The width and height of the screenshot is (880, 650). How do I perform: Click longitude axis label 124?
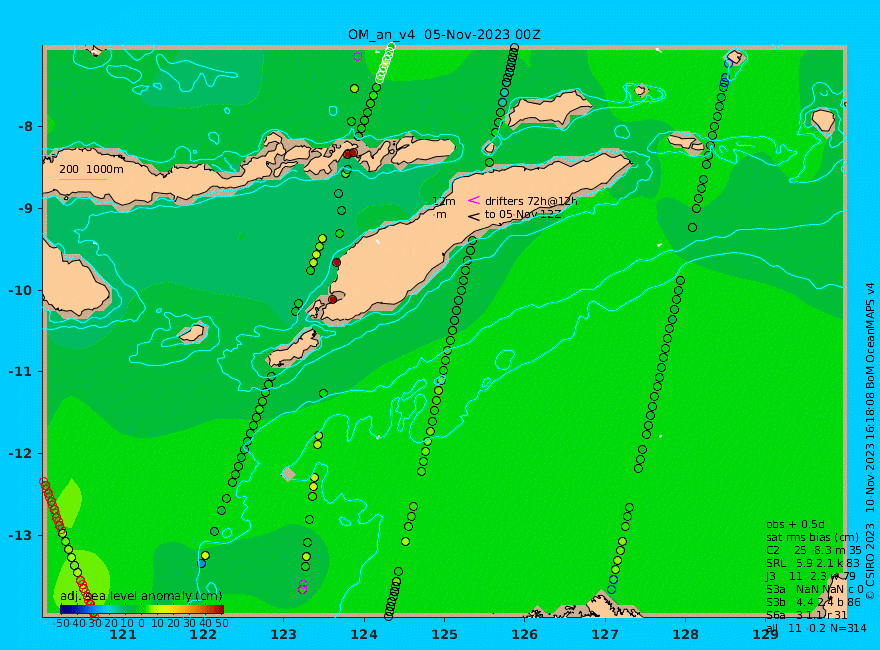(x=364, y=635)
